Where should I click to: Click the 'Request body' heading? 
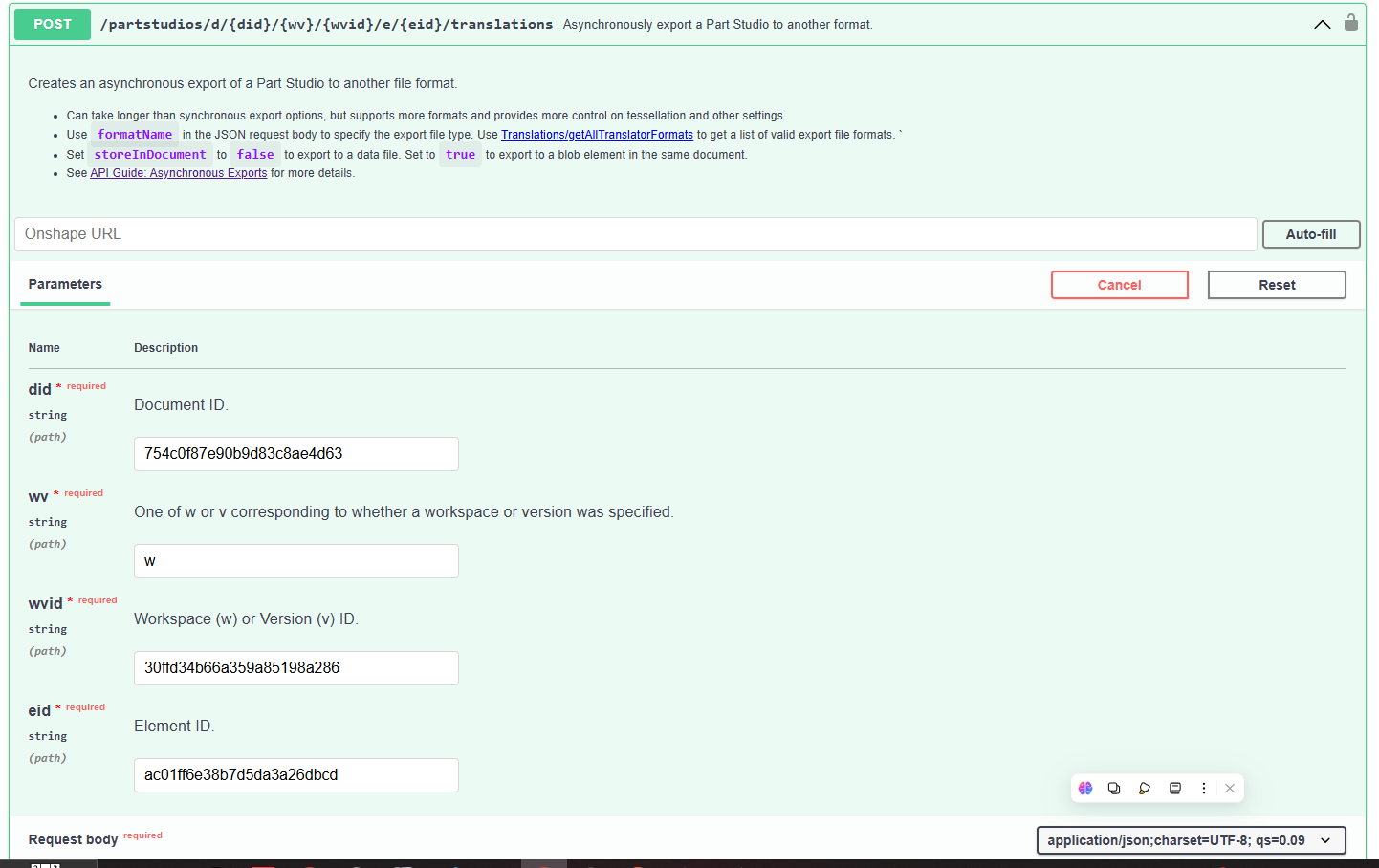73,839
